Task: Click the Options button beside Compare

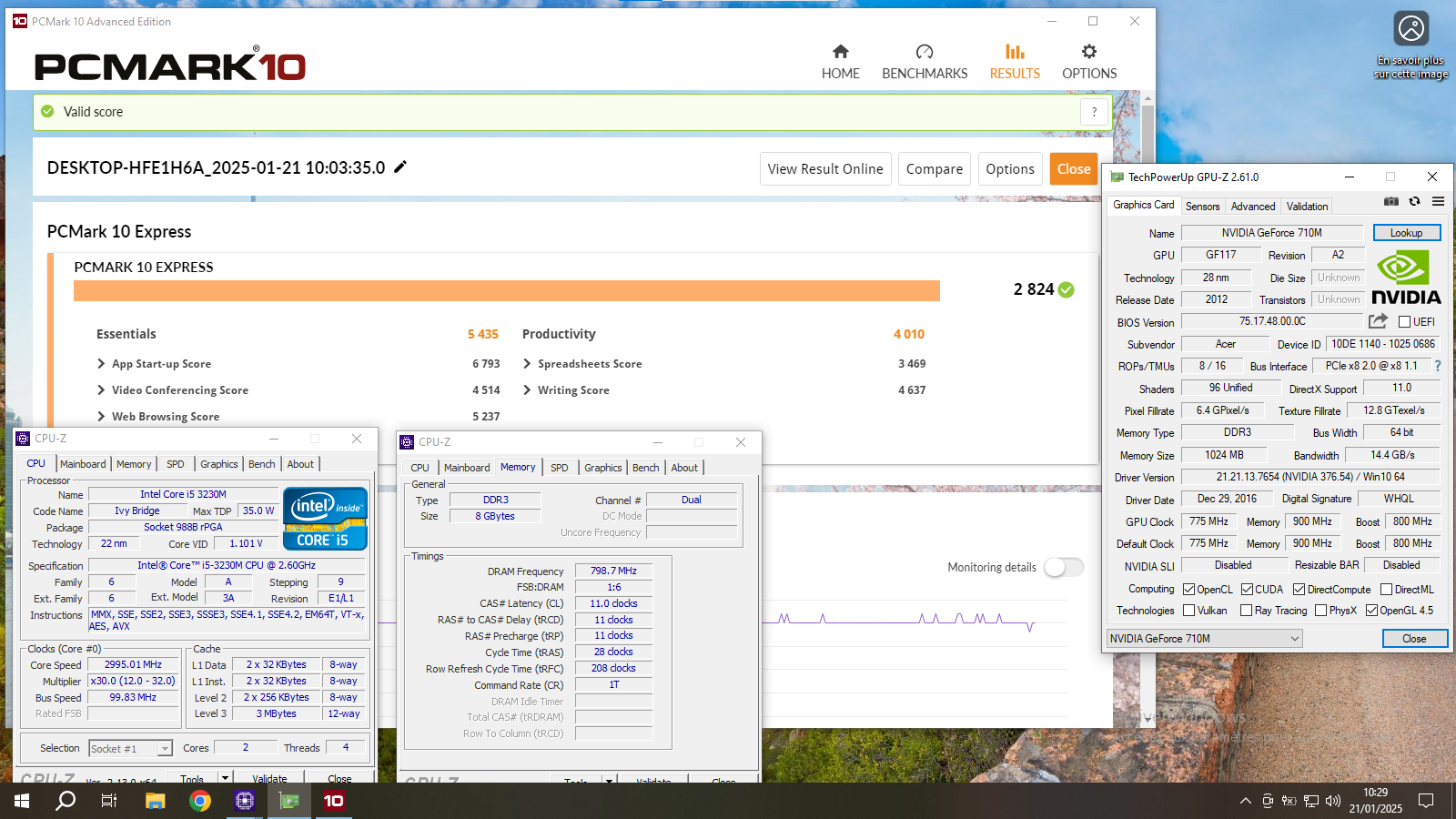Action: 1010,169
